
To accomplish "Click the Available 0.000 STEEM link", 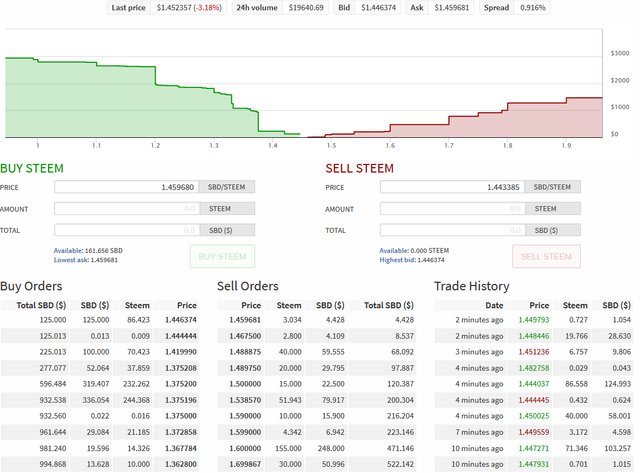I will (x=414, y=251).
